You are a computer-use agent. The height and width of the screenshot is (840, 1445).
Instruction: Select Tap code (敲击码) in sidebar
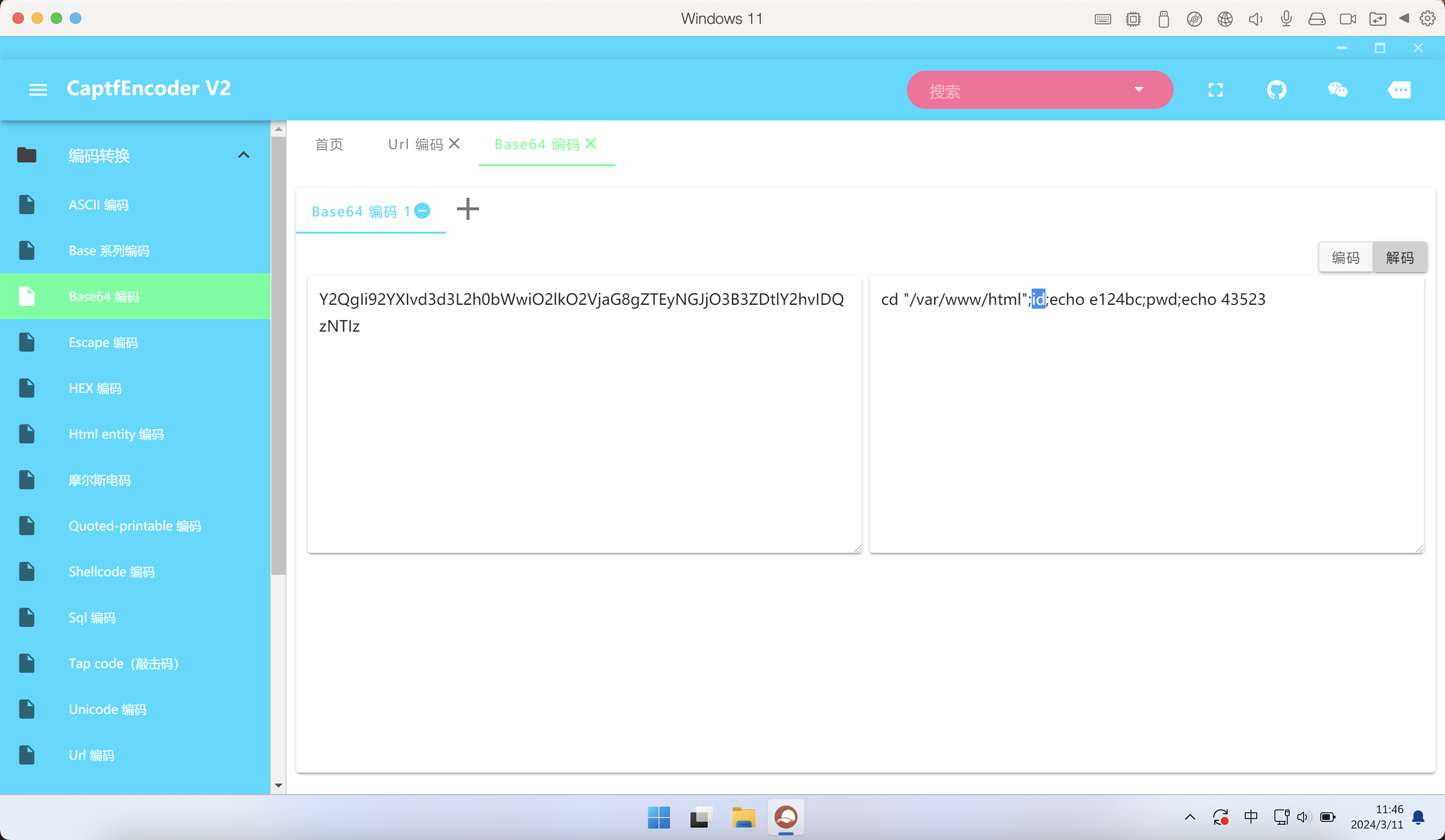coord(135,663)
